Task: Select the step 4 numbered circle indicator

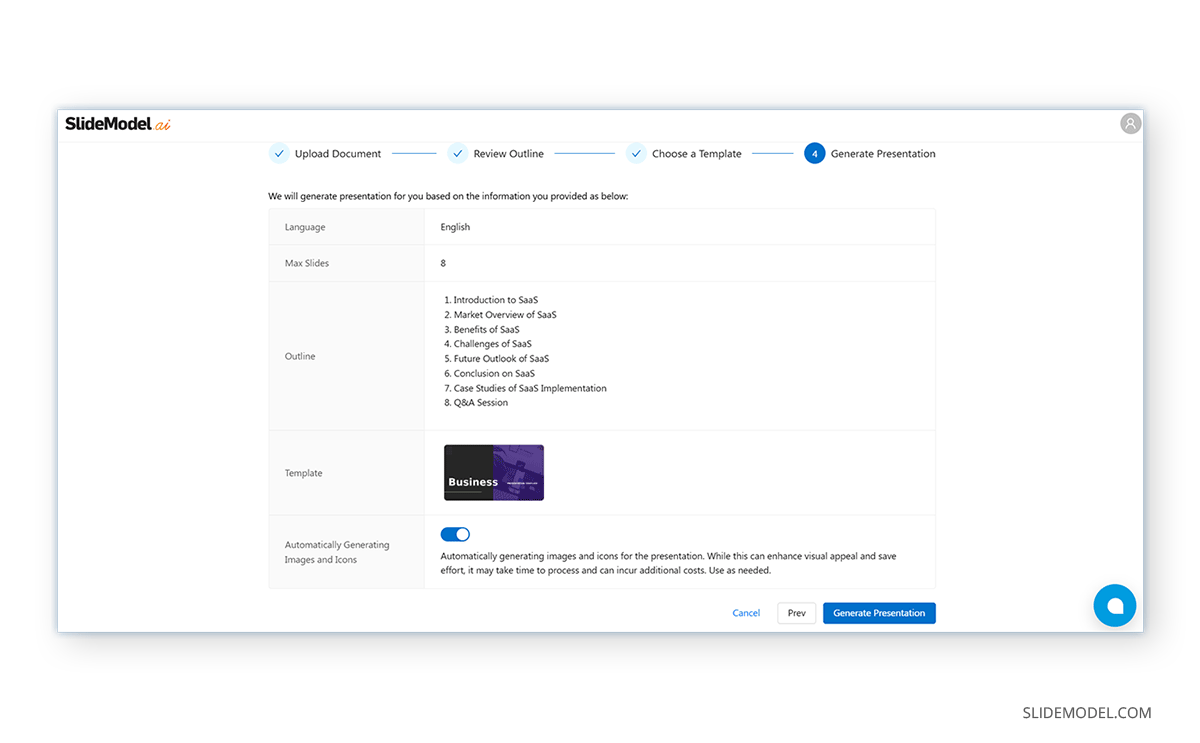Action: [x=814, y=153]
